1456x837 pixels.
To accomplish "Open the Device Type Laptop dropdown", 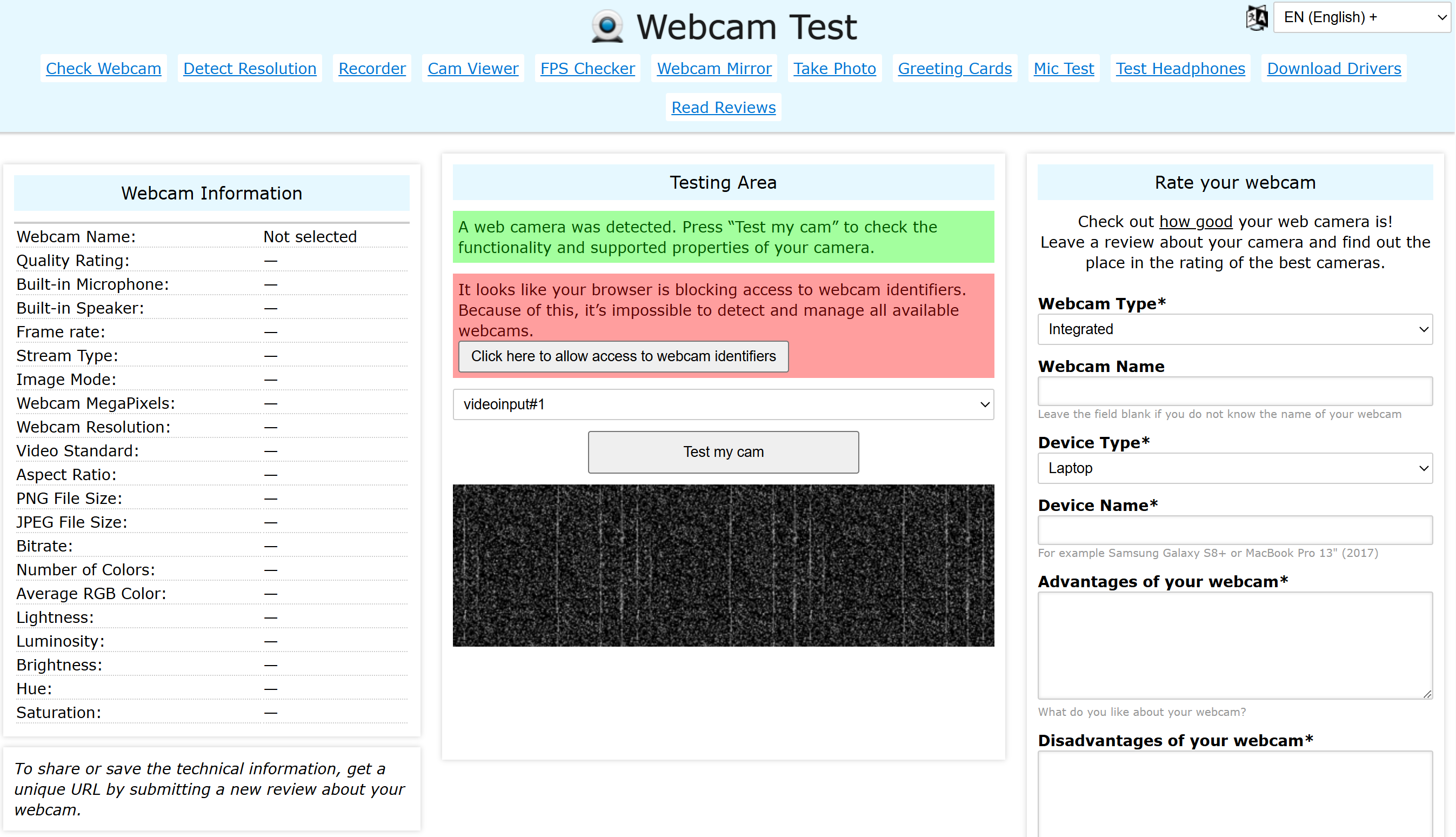I will (1234, 468).
